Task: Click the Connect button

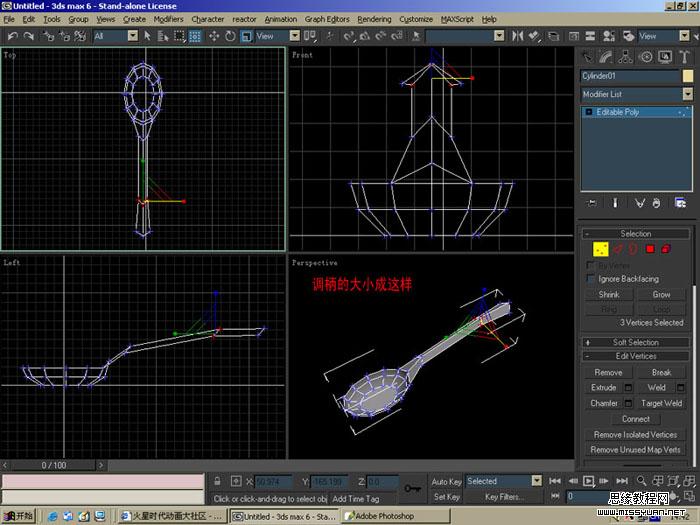Action: click(x=636, y=419)
